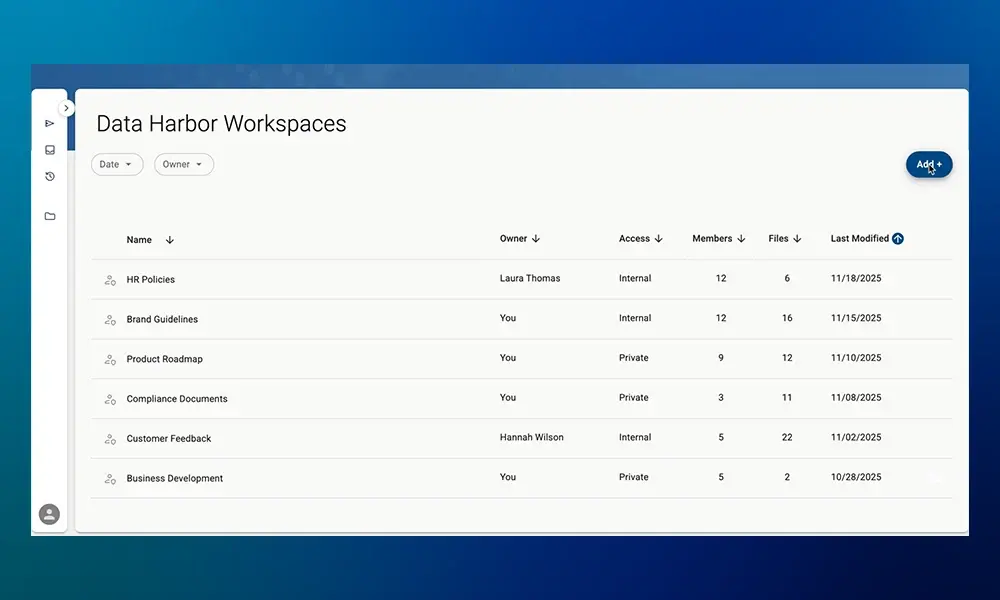The image size is (1000, 600).
Task: Click owner Laura Thomas
Action: (530, 278)
